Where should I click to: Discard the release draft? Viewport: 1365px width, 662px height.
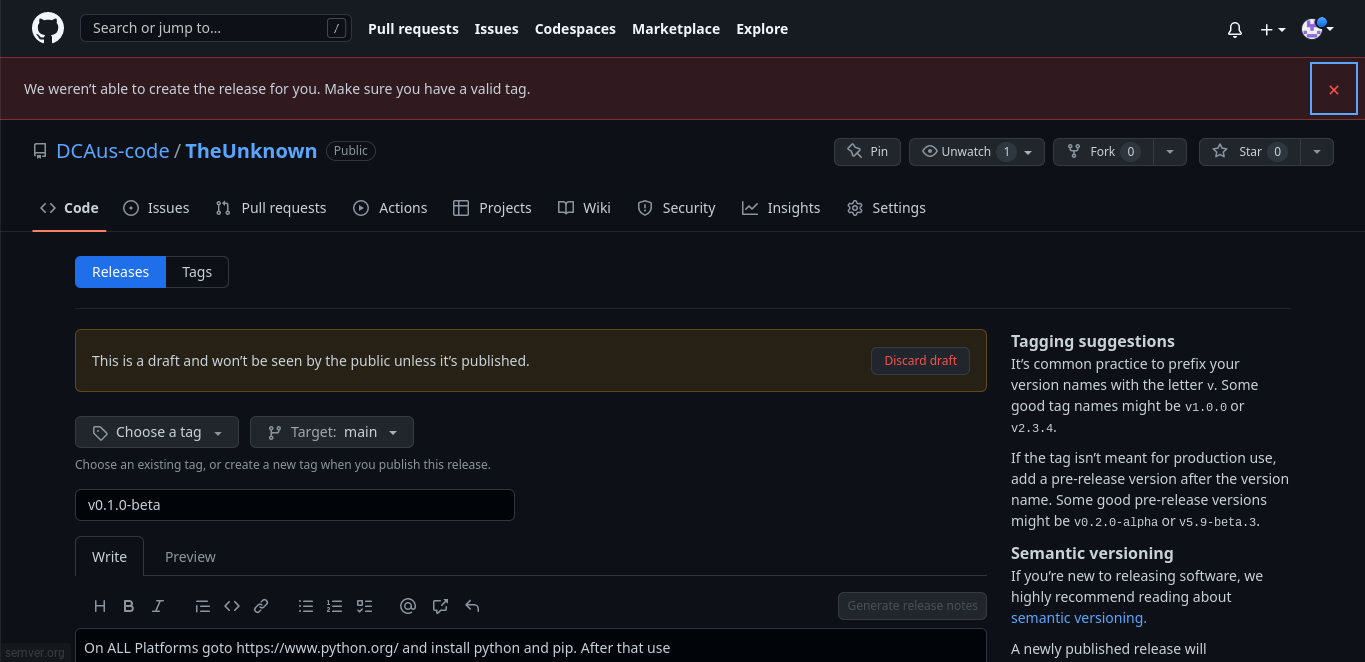point(920,361)
